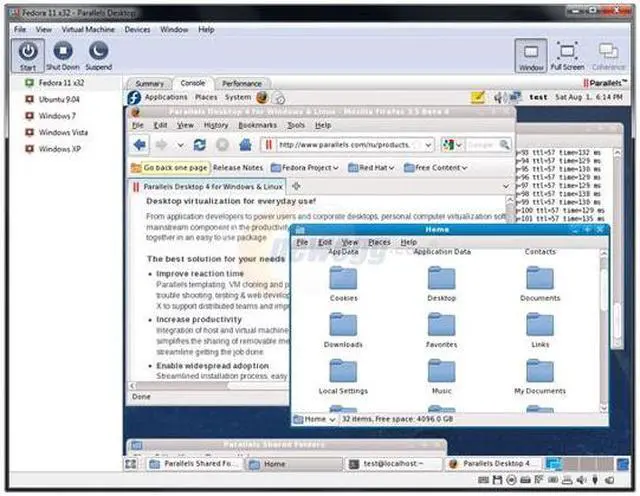Screen dimensions: 640x496
Task: Open the Home location dropdown in status bar
Action: click(315, 419)
